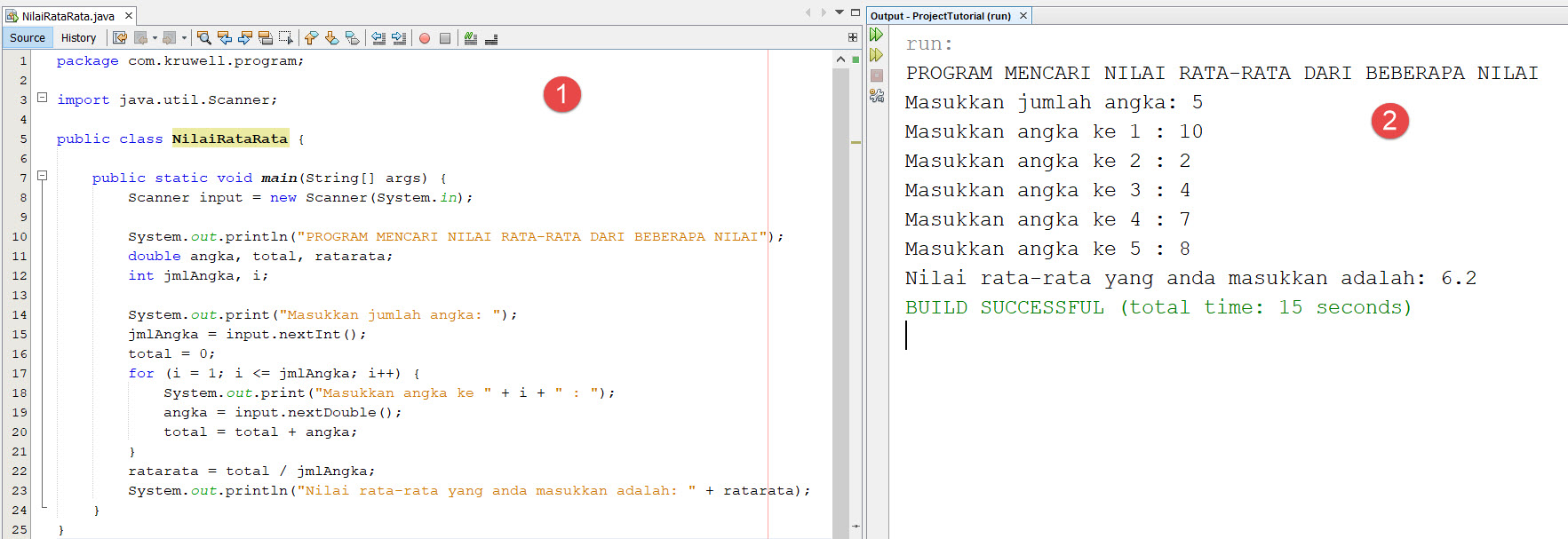Viewport: 1568px width, 539px height.
Task: Open Back history dropdown arrow
Action: [155, 38]
